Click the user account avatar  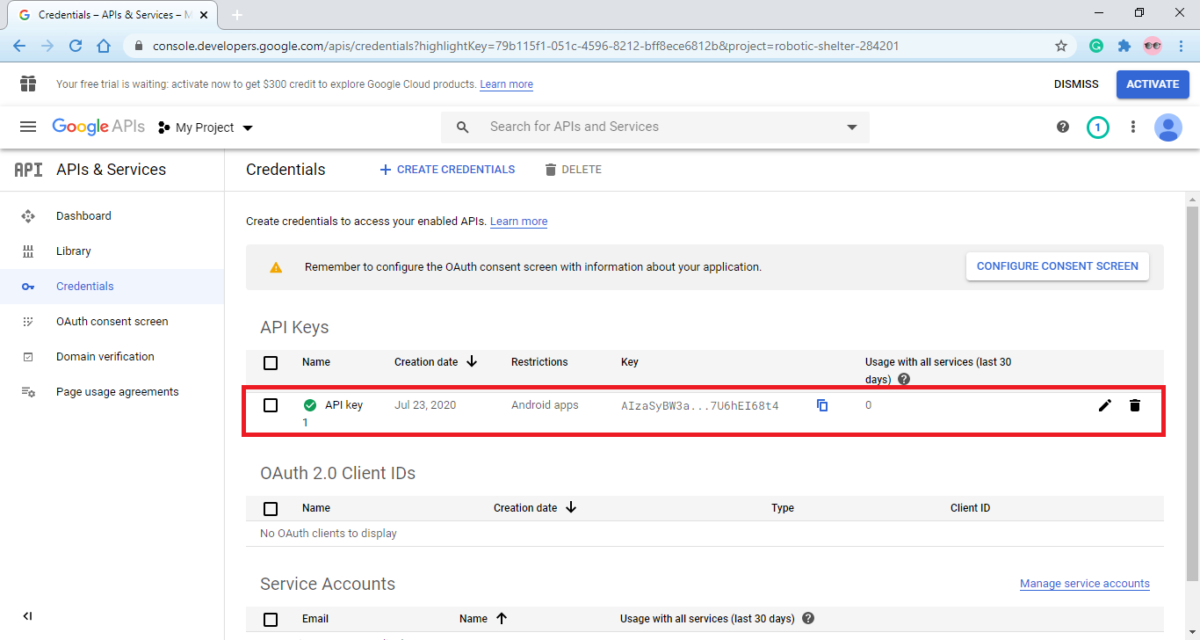coord(1167,127)
